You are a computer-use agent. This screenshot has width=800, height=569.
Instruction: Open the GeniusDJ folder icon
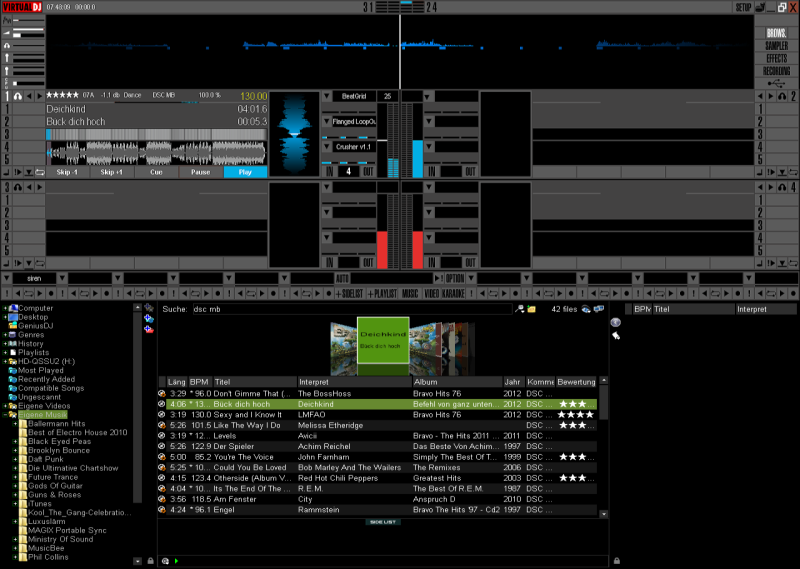click(x=12, y=326)
